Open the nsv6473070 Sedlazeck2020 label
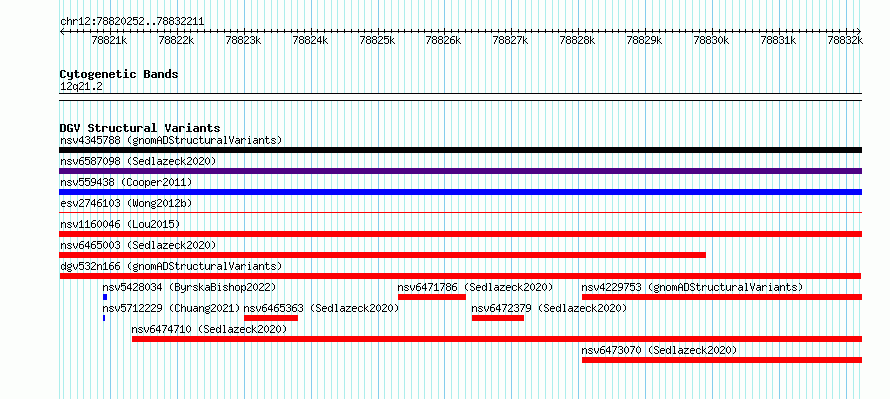The height and width of the screenshot is (399, 890). coord(660,350)
